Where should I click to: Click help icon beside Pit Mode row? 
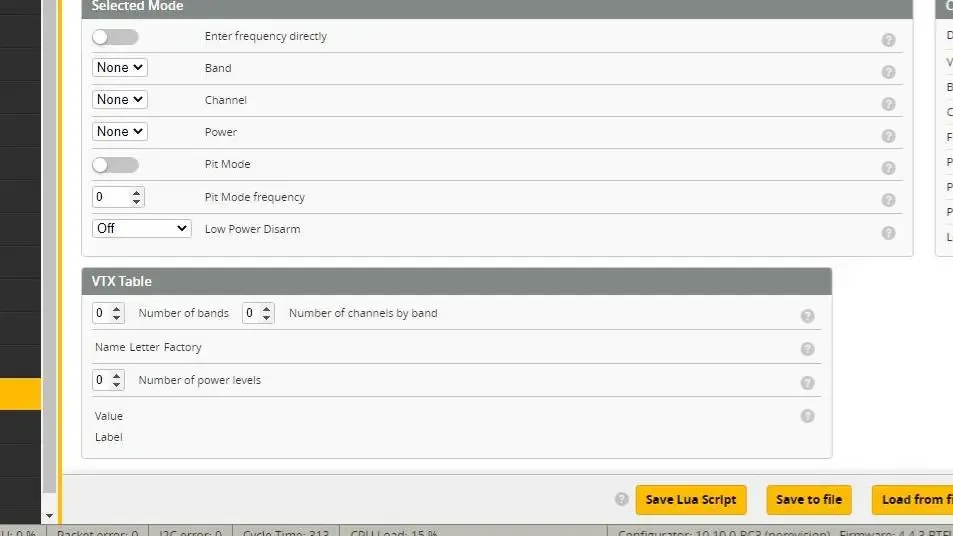(888, 168)
